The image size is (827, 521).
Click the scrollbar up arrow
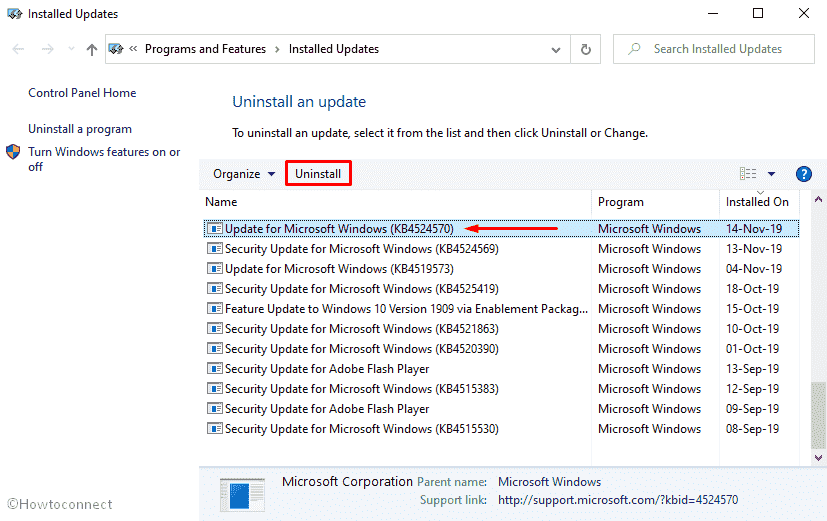(x=818, y=199)
